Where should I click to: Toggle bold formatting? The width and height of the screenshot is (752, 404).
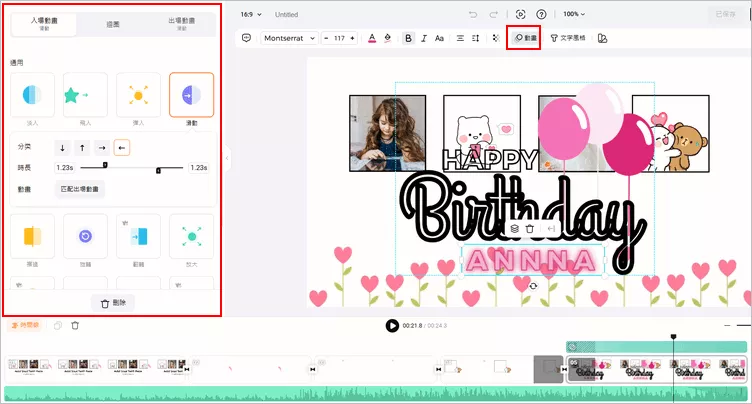click(x=408, y=38)
